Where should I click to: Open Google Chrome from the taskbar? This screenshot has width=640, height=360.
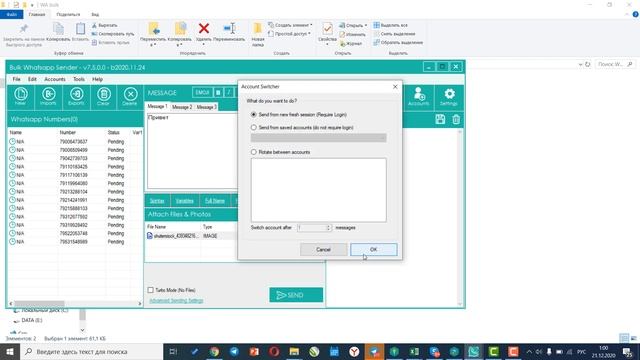click(214, 351)
